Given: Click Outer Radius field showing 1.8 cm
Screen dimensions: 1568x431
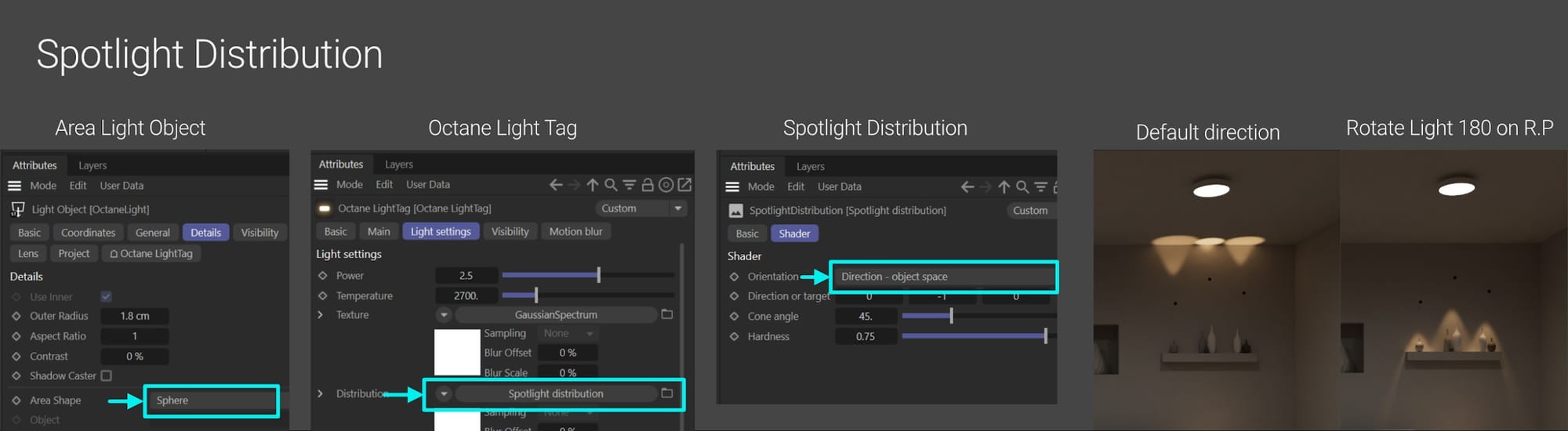Looking at the screenshot, I should coord(135,316).
